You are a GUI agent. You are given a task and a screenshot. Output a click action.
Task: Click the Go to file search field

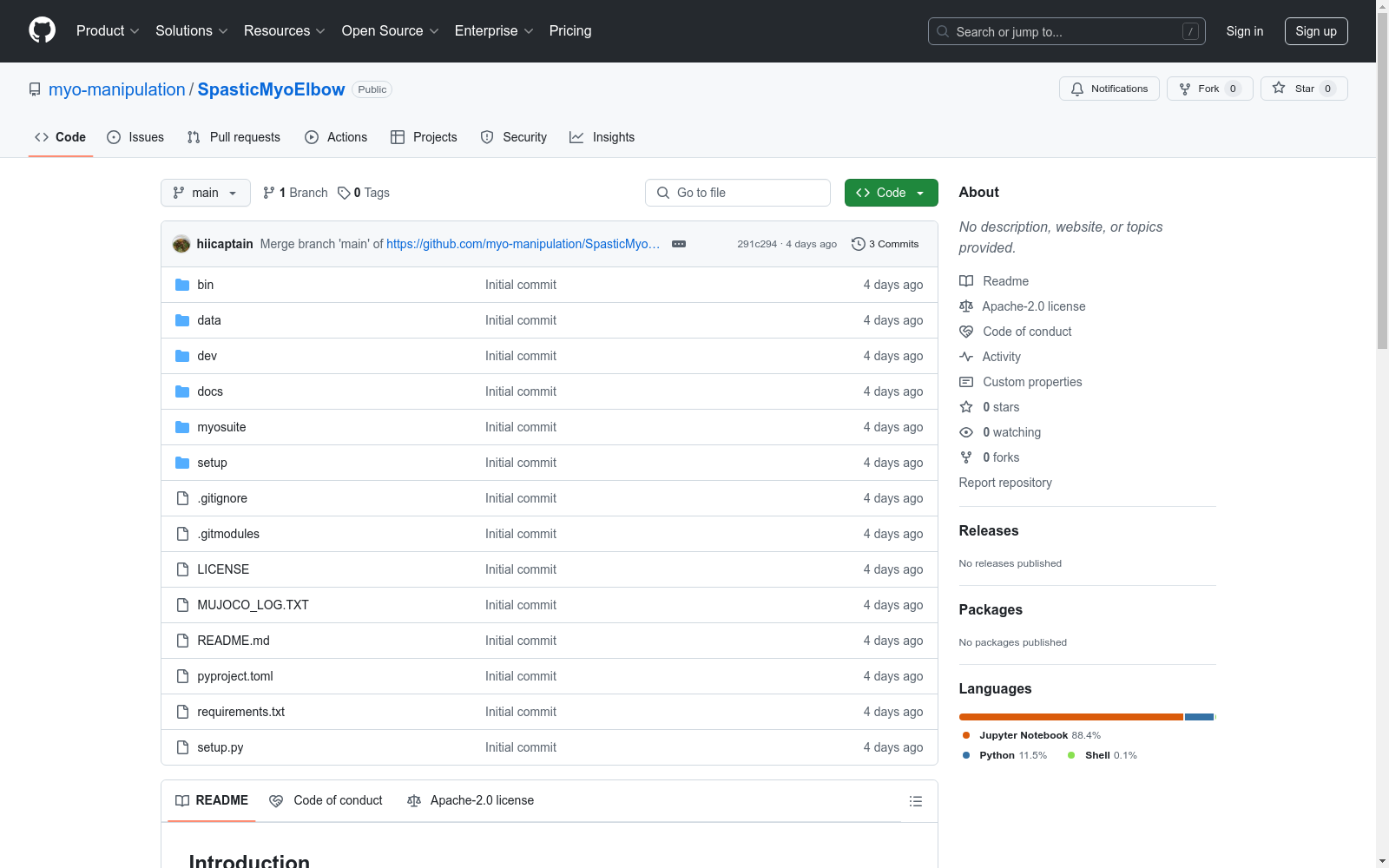pyautogui.click(x=738, y=193)
